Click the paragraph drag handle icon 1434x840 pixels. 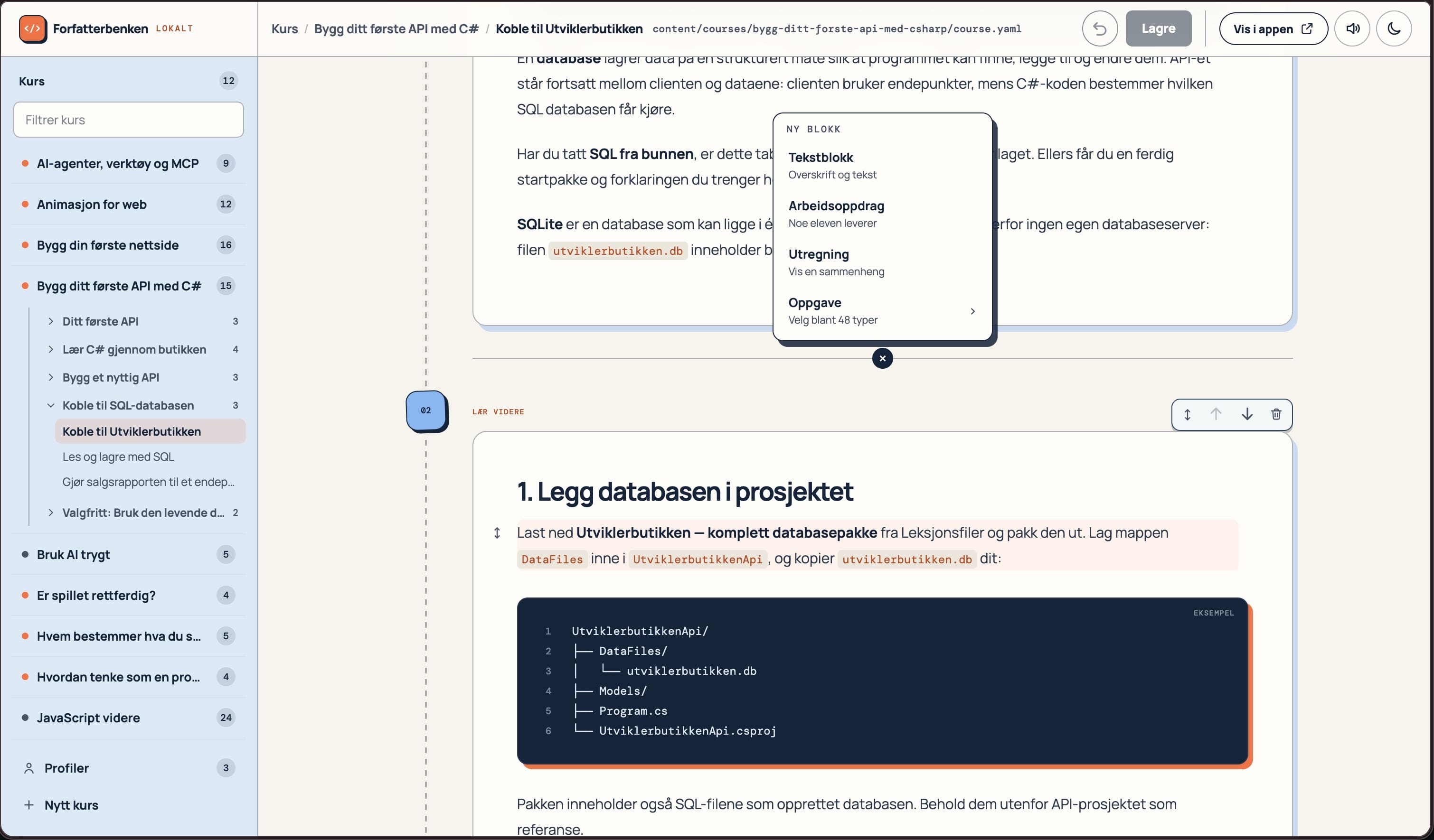(497, 533)
